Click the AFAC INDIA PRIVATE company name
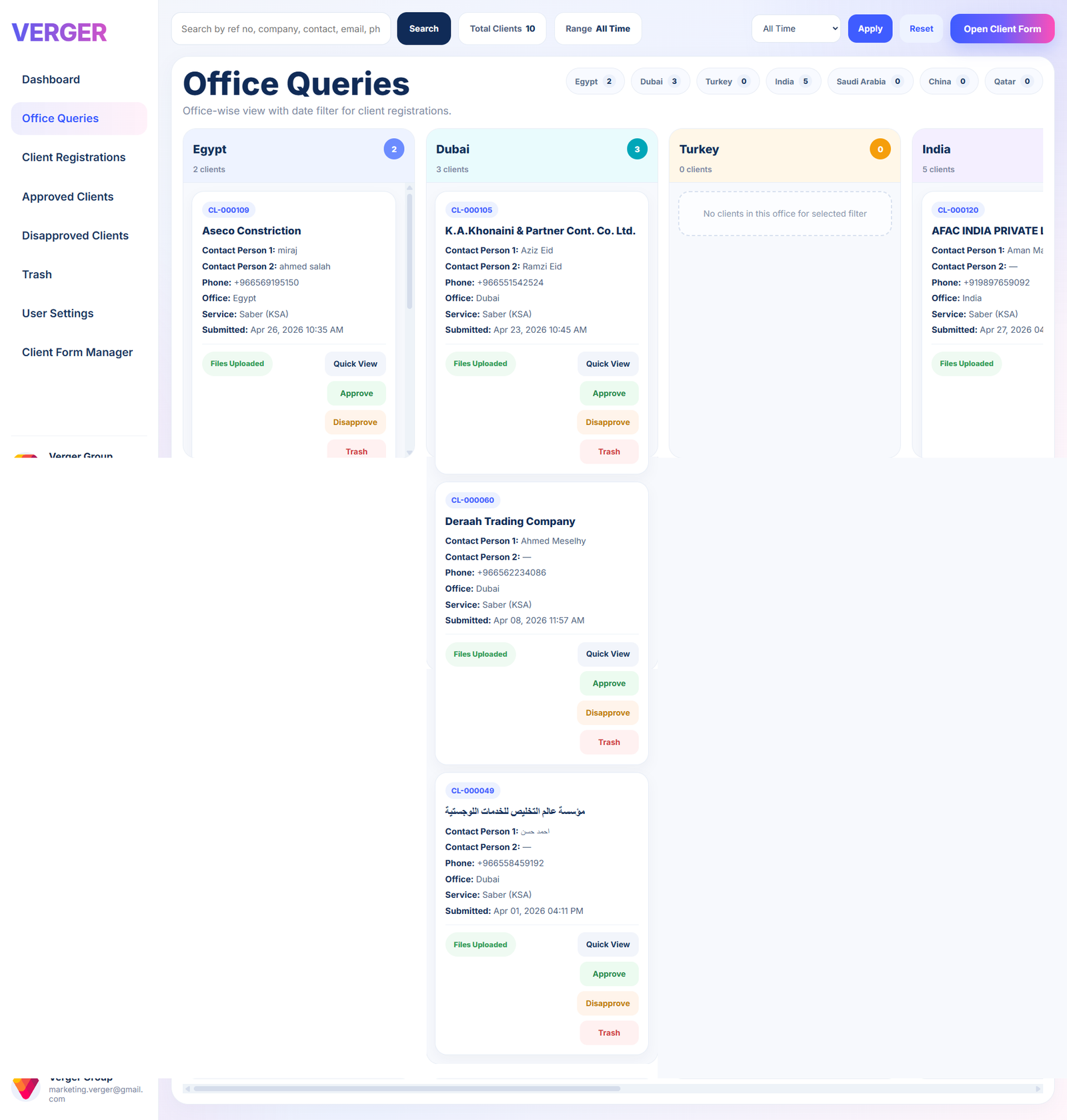Image resolution: width=1067 pixels, height=1120 pixels. point(987,231)
